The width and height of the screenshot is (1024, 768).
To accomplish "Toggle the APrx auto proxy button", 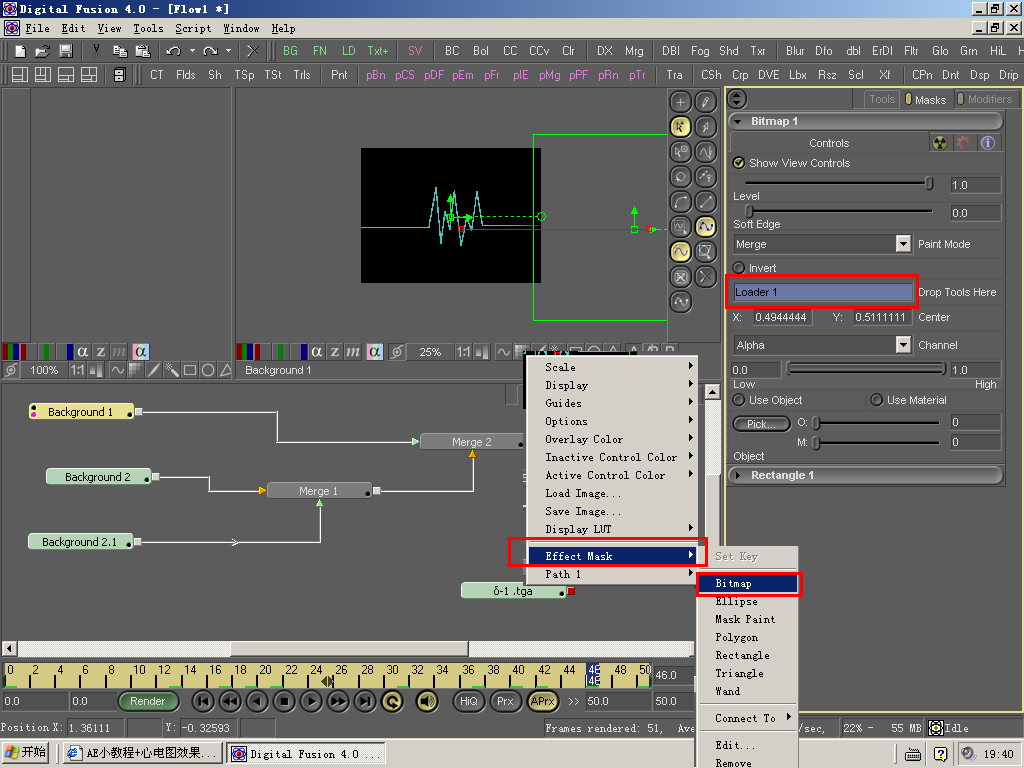I will 543,701.
